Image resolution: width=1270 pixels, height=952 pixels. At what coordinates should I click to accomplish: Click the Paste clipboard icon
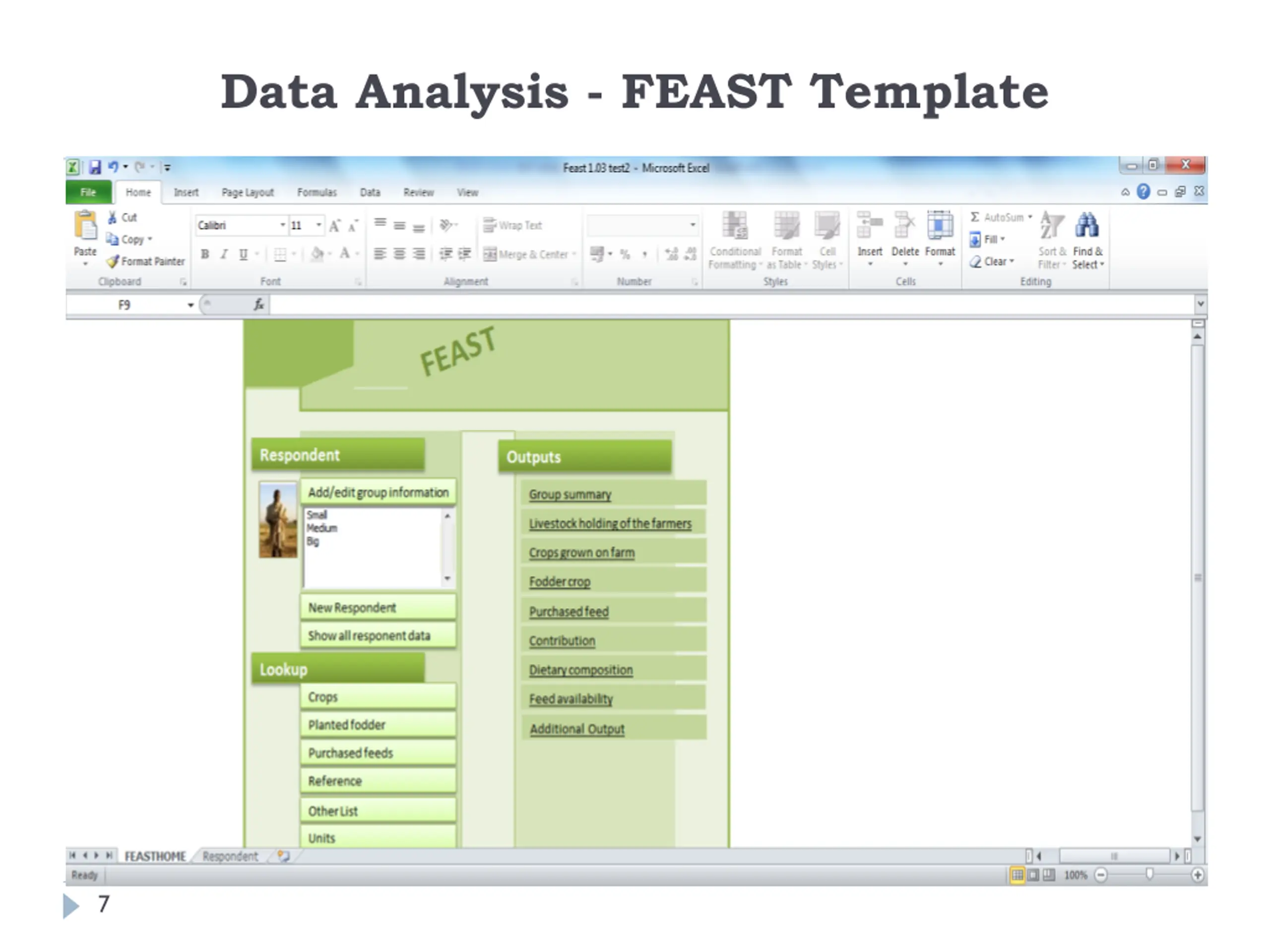click(85, 225)
